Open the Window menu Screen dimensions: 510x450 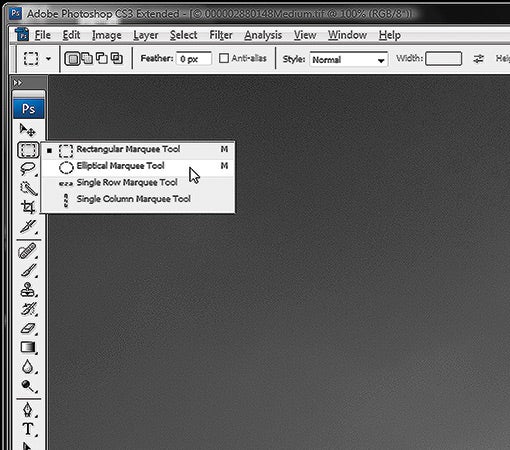pyautogui.click(x=347, y=35)
